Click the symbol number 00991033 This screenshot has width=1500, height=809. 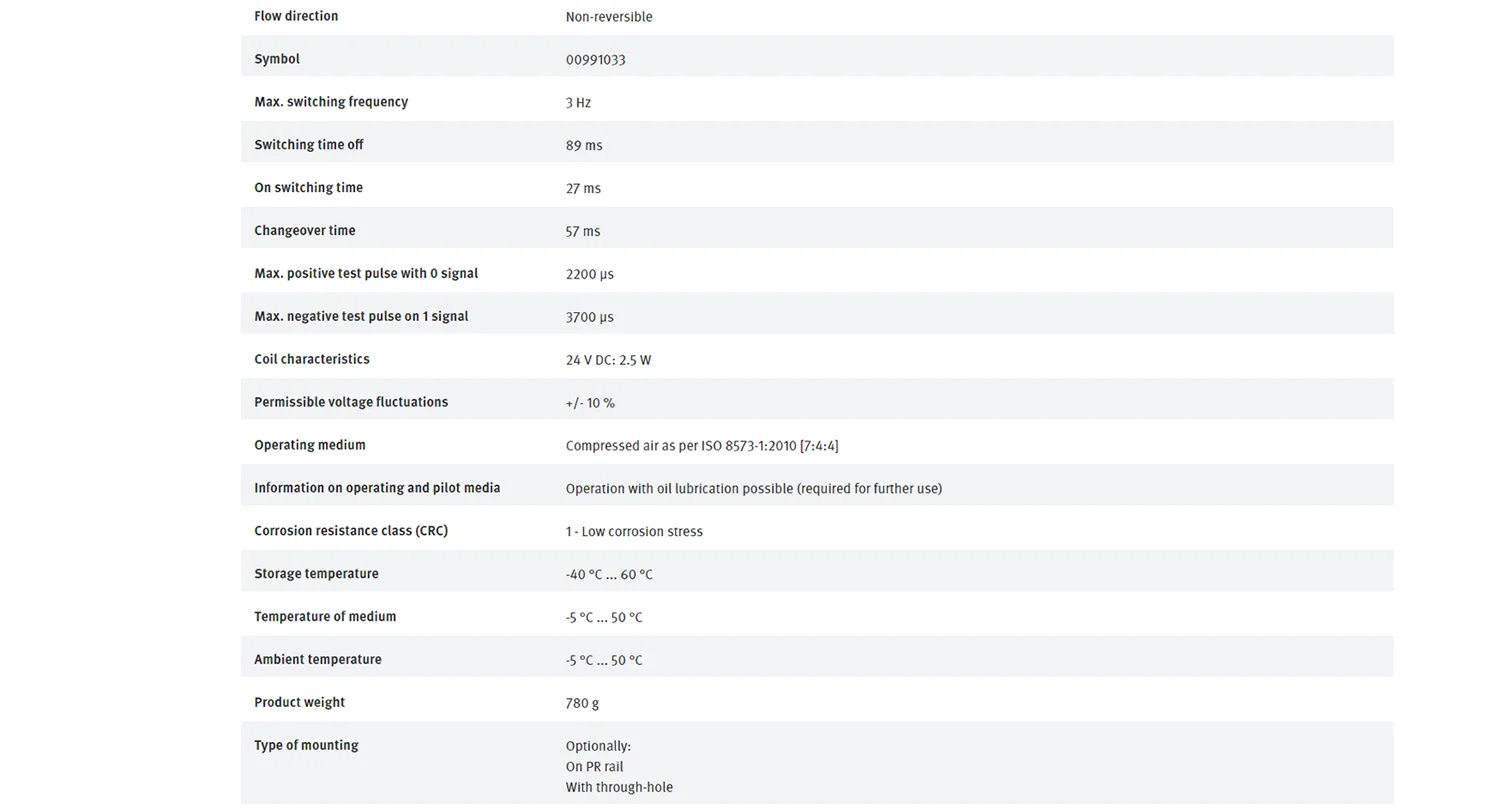595,59
